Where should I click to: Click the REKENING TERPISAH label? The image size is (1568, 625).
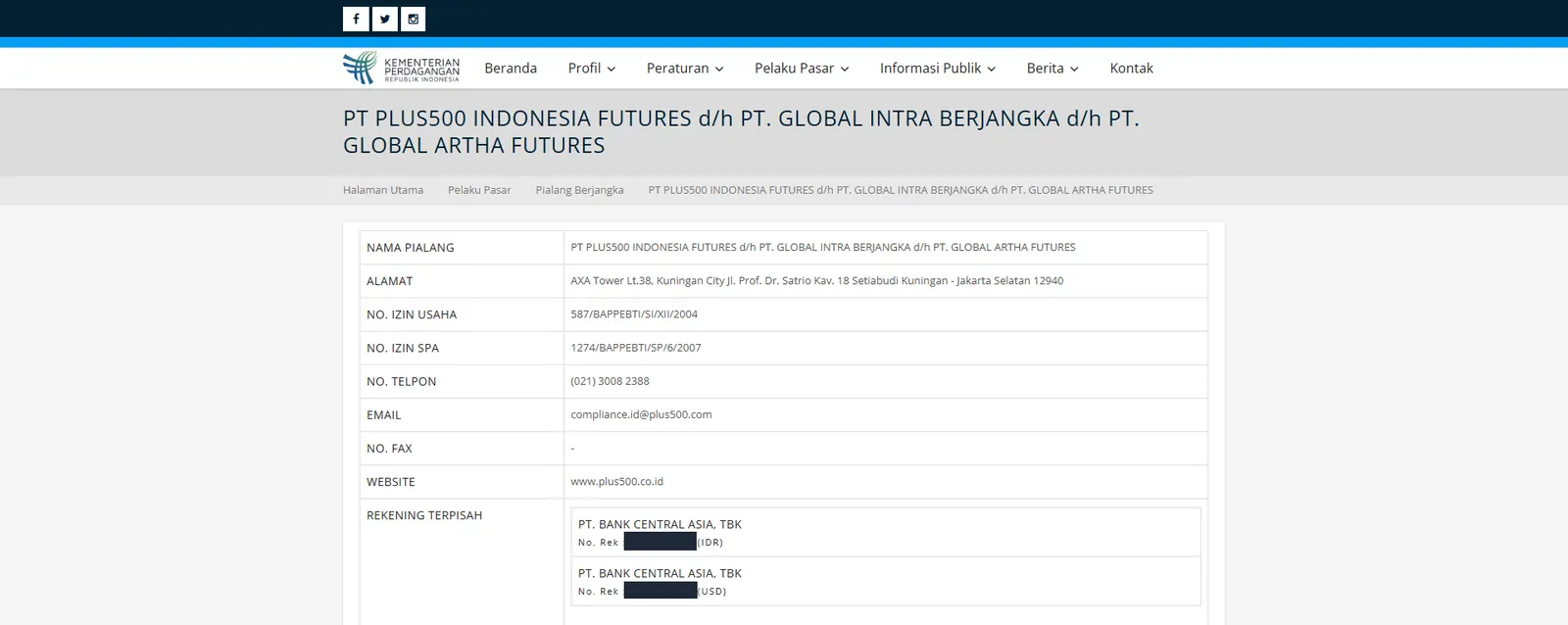tap(424, 515)
